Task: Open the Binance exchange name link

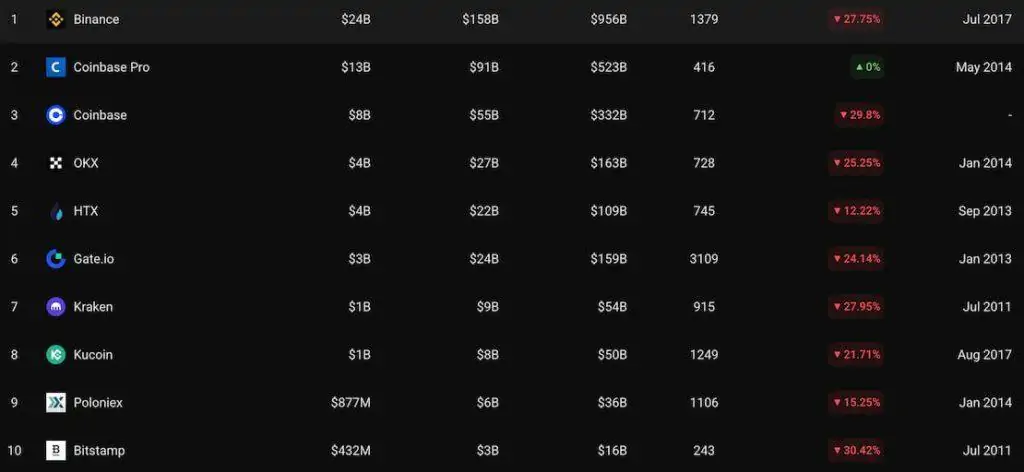Action: point(96,19)
